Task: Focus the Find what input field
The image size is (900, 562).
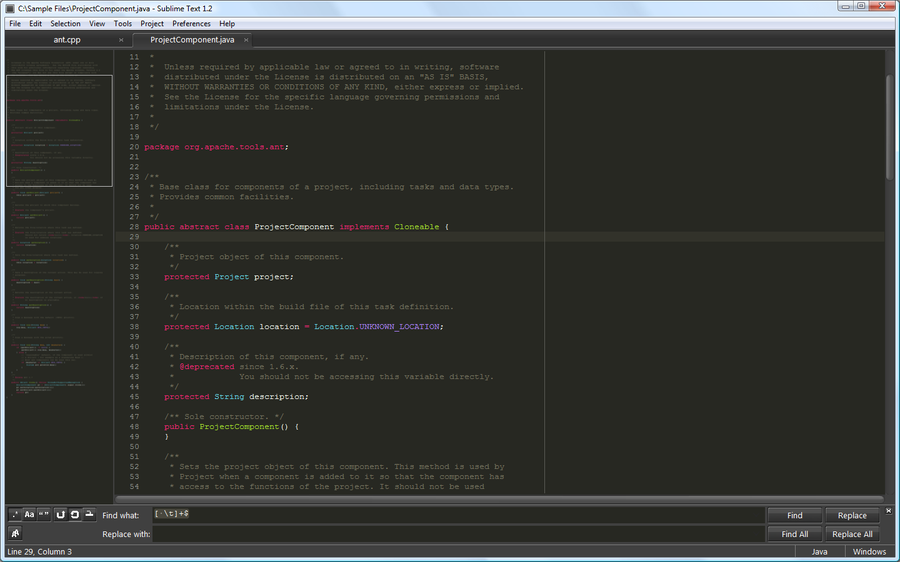Action: click(458, 514)
